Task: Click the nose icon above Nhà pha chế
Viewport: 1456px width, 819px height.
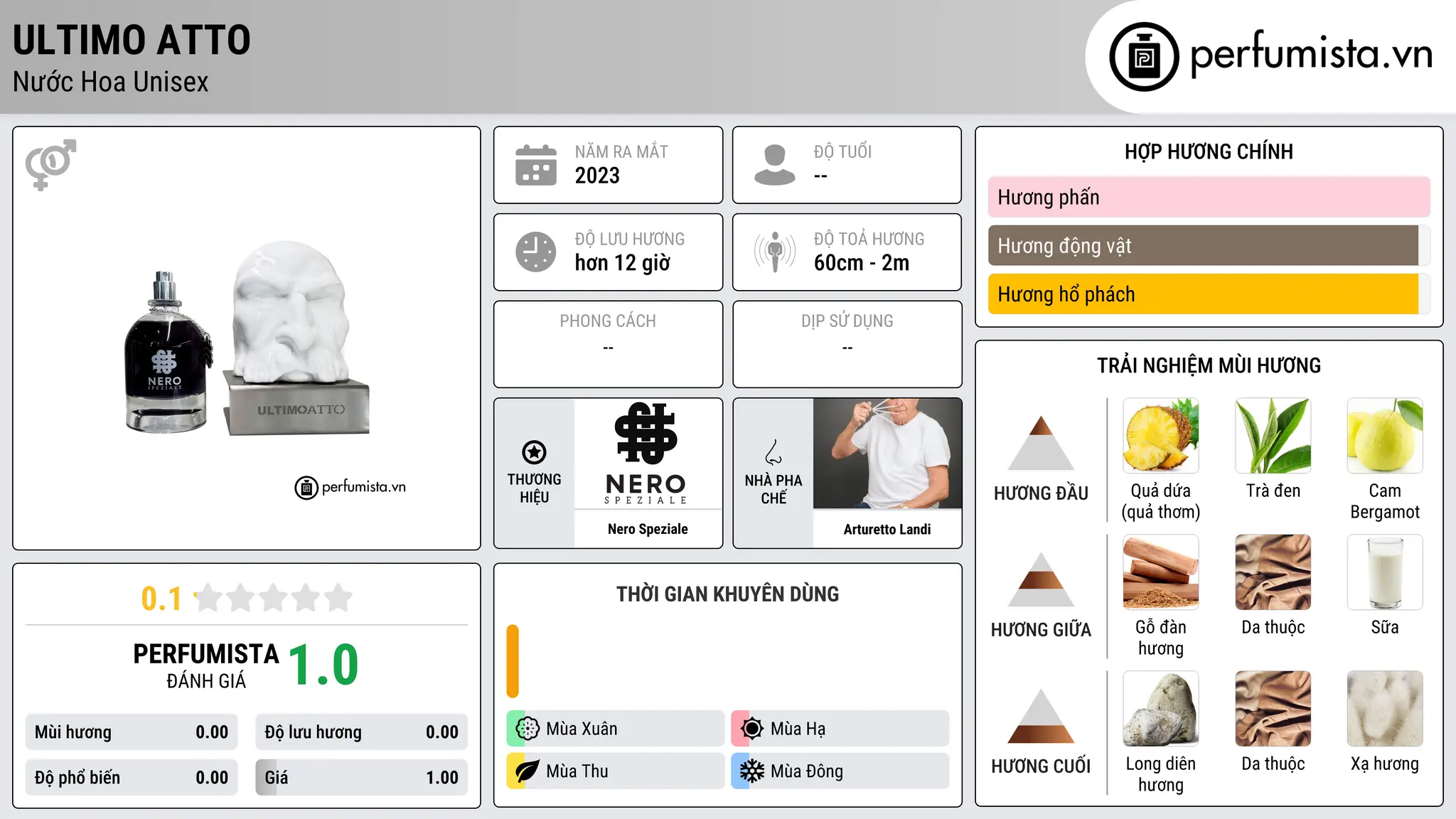Action: point(773,452)
